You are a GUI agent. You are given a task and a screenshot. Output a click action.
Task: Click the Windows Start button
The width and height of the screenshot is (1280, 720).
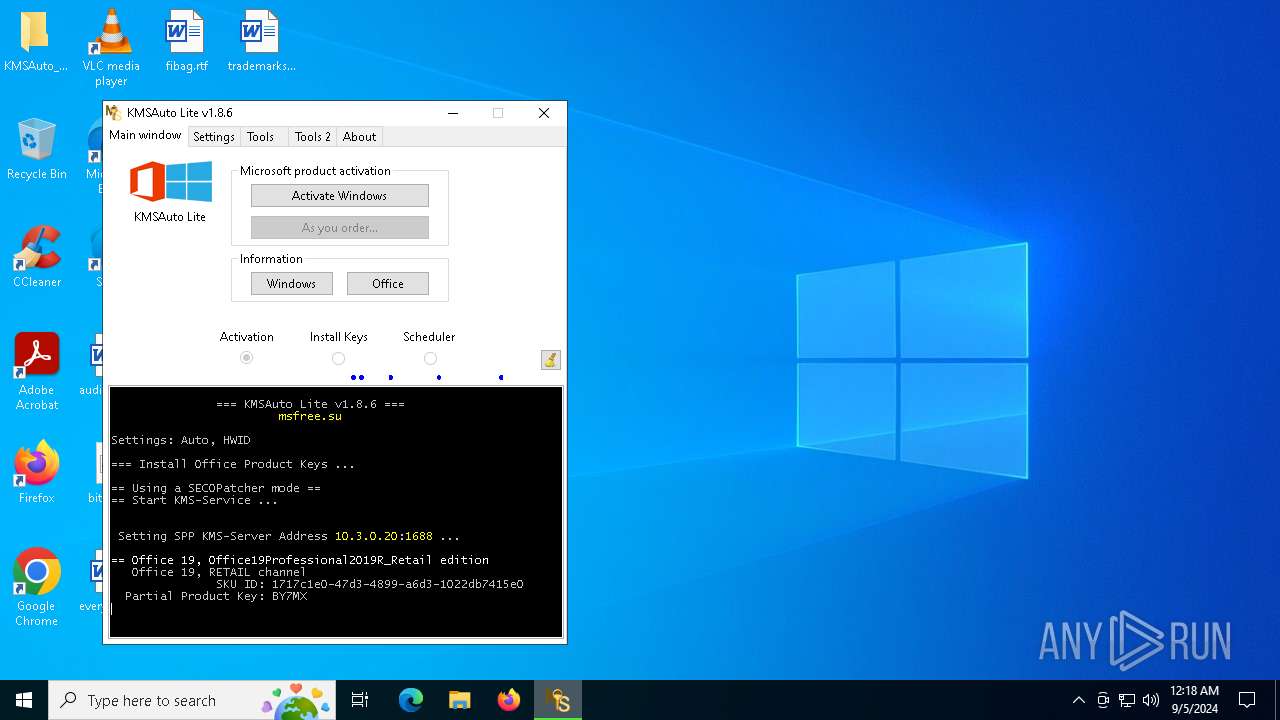click(24, 700)
